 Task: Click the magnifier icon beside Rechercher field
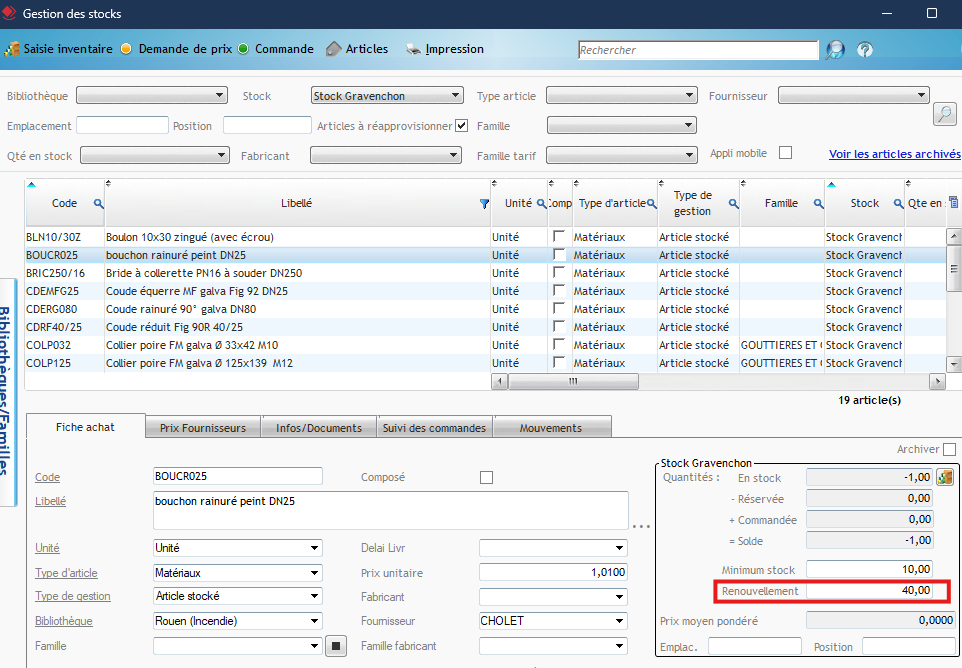pyautogui.click(x=834, y=50)
